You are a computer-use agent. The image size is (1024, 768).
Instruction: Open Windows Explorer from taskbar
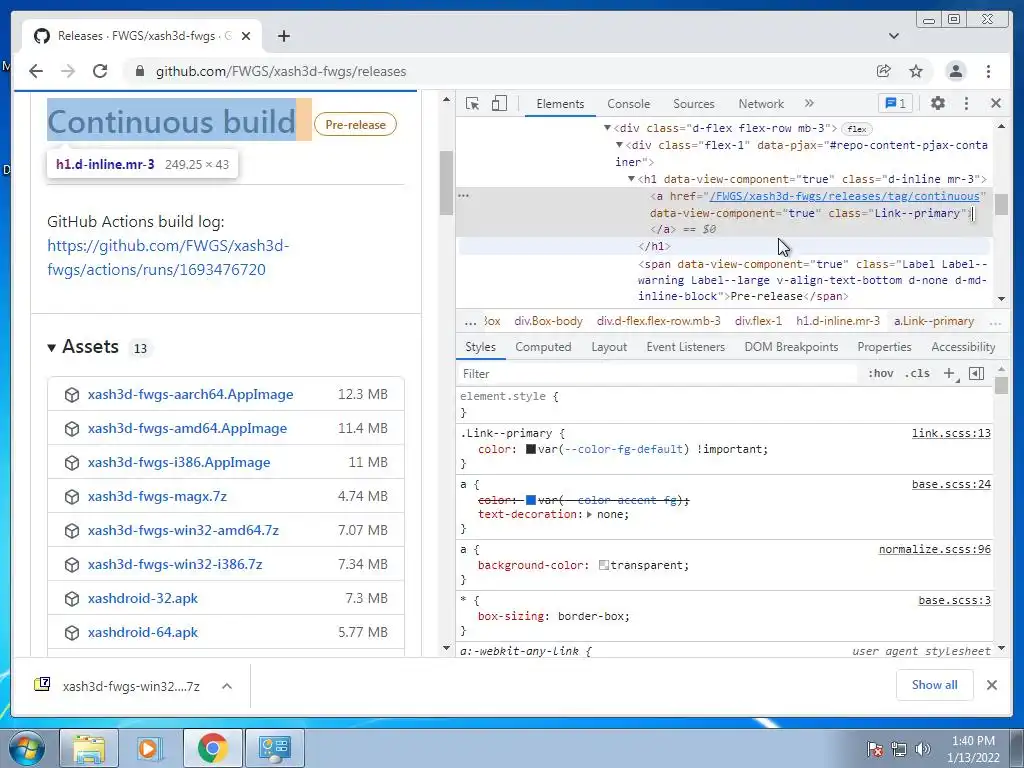click(88, 748)
